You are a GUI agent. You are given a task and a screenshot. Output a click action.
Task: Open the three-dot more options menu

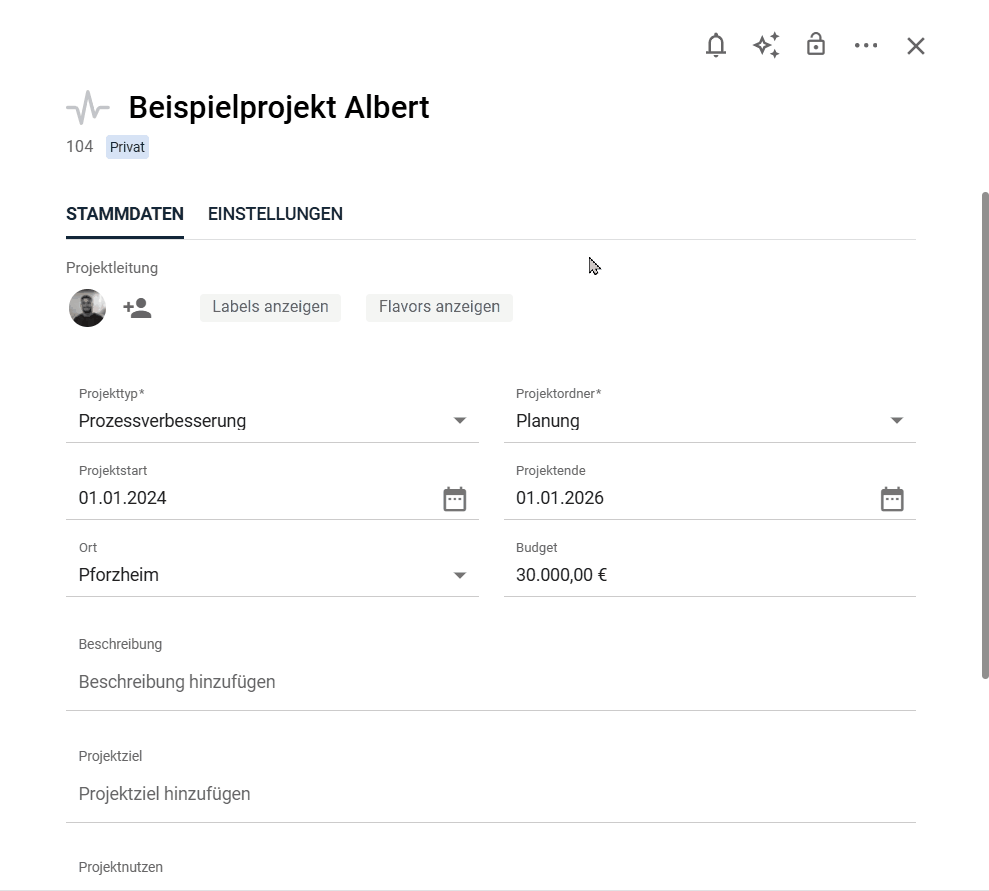click(866, 45)
